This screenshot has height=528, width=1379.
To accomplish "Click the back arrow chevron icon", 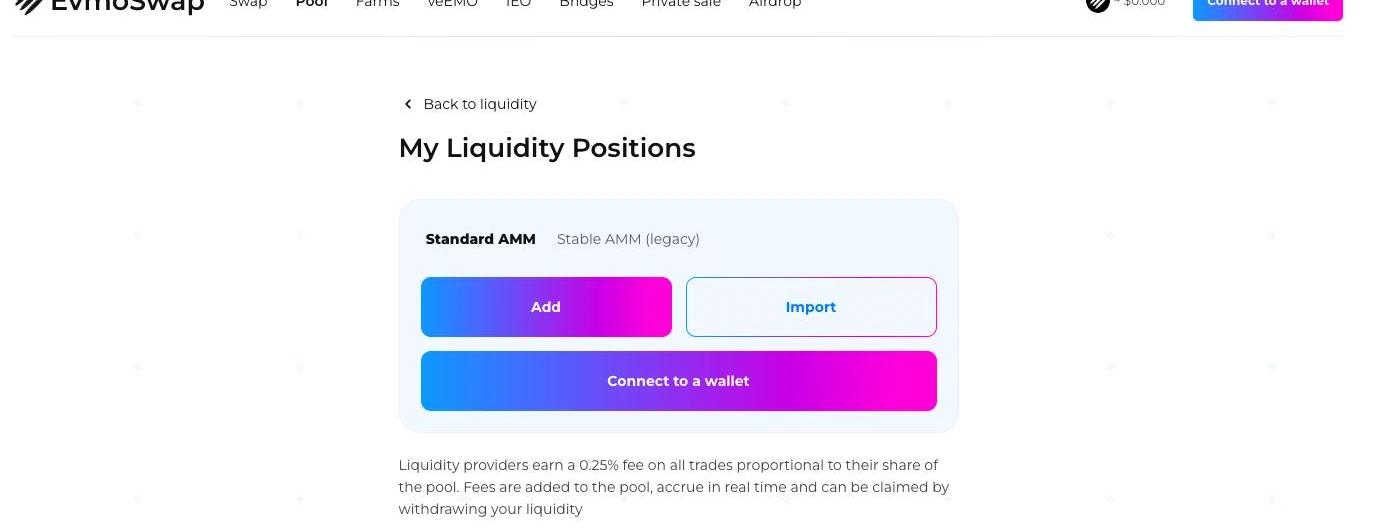I will tap(407, 104).
